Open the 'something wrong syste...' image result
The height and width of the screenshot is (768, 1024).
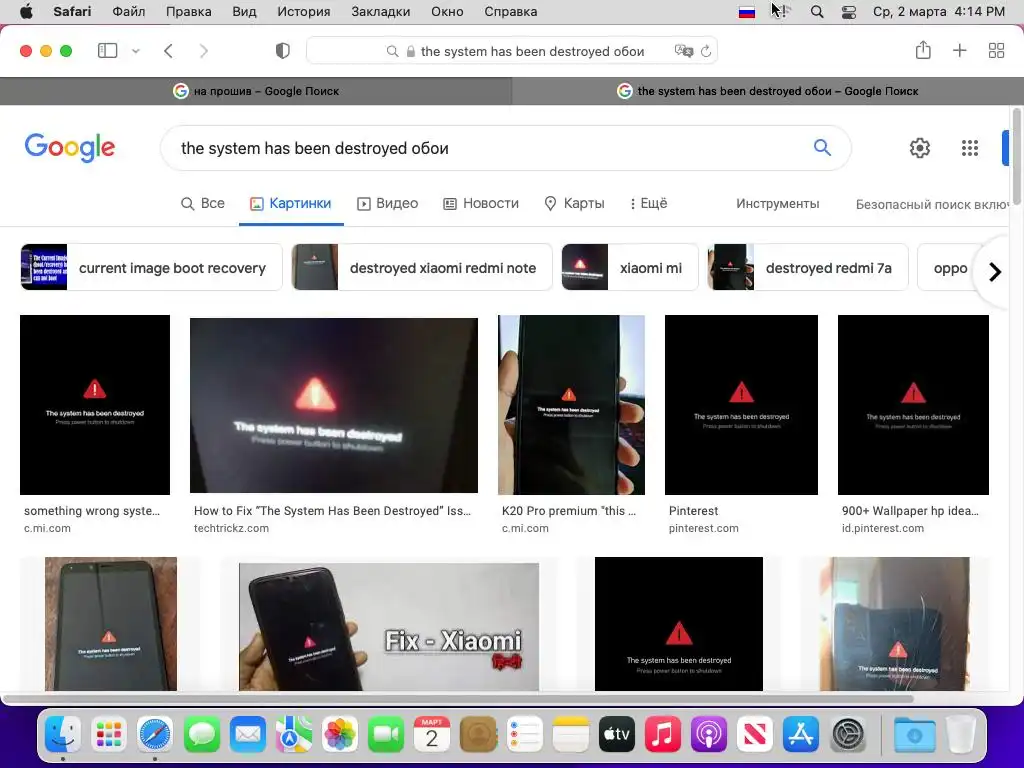click(95, 405)
